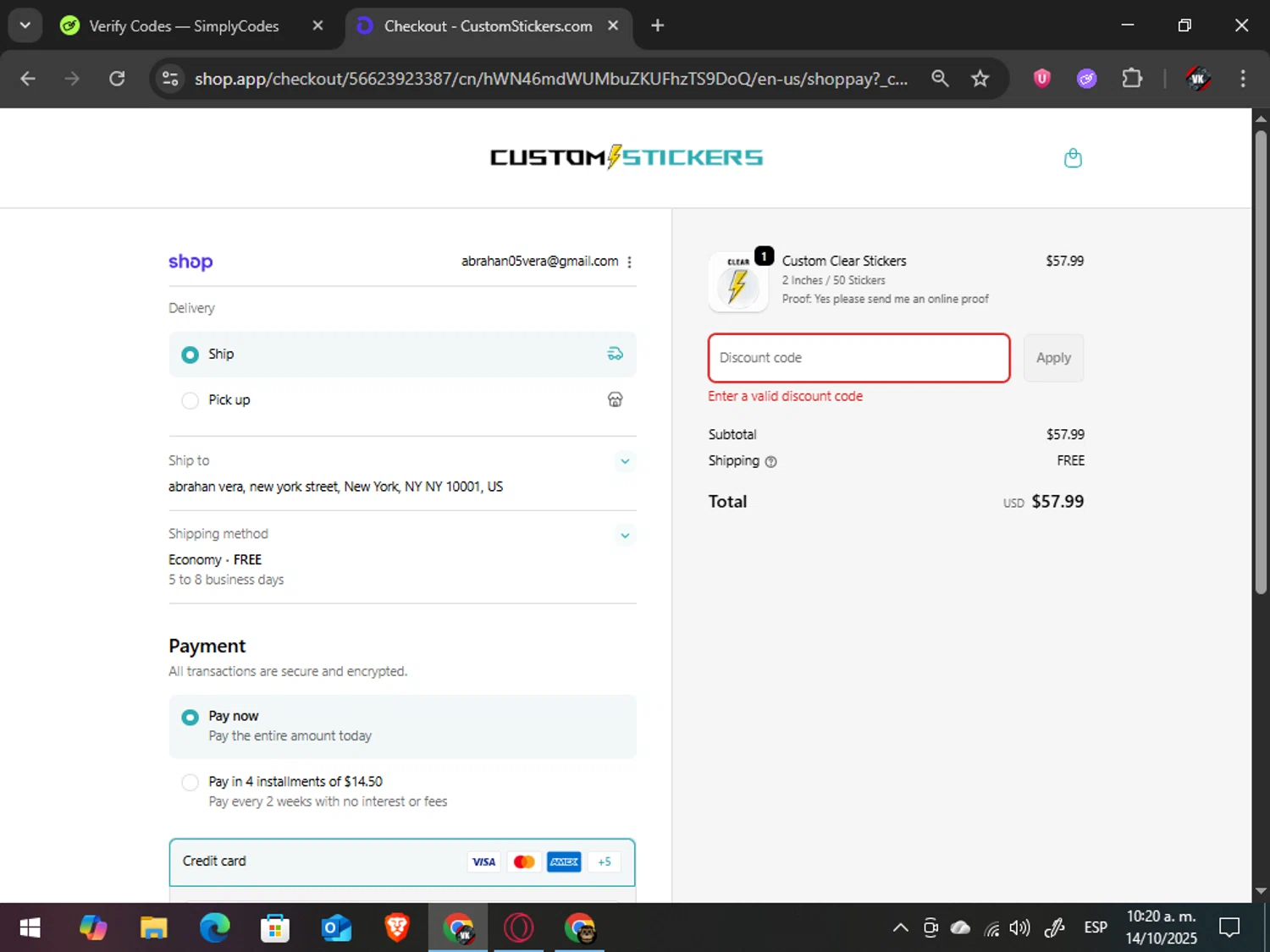Open Outlook from the taskbar

[x=336, y=928]
